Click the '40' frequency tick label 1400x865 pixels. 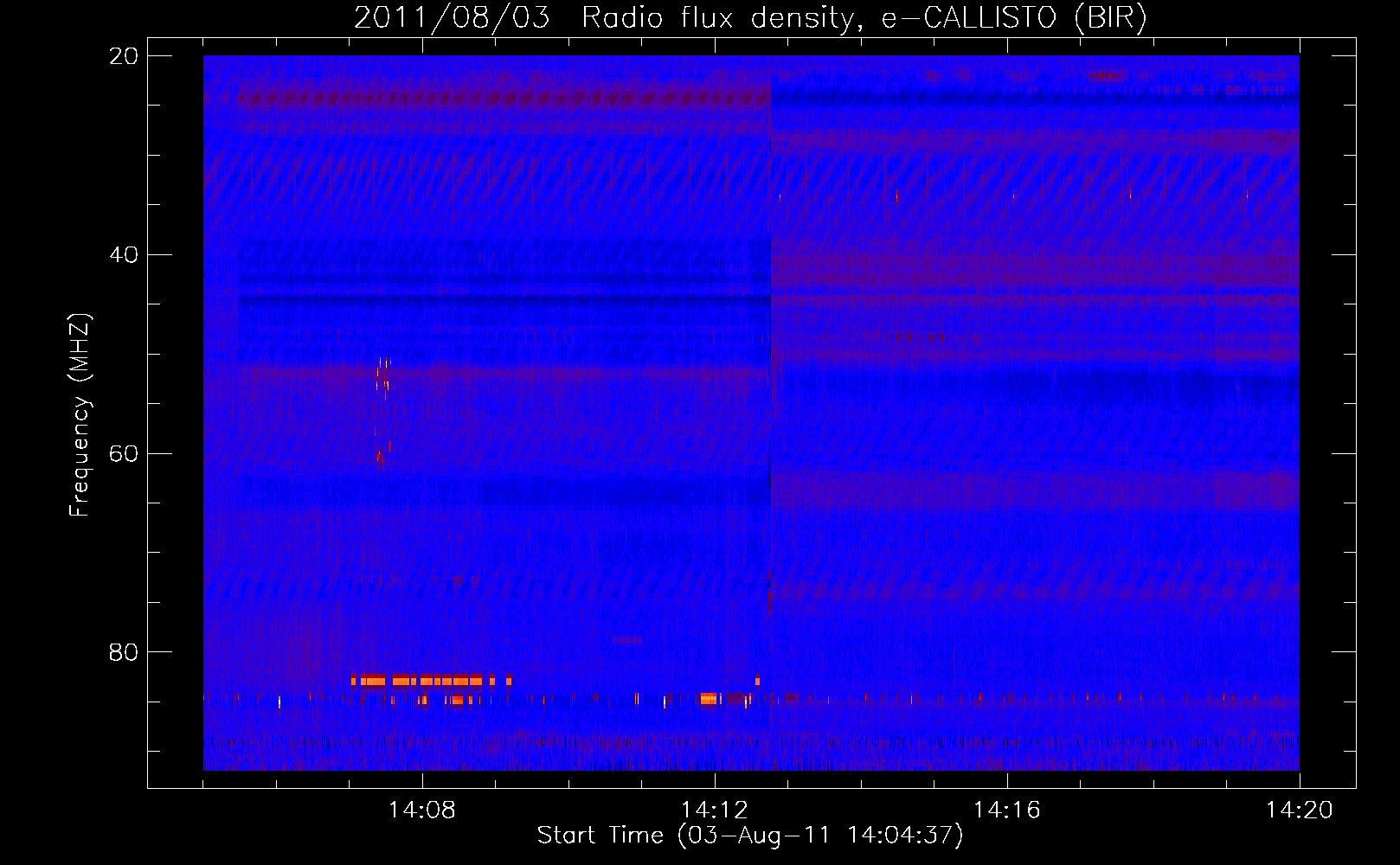point(124,254)
